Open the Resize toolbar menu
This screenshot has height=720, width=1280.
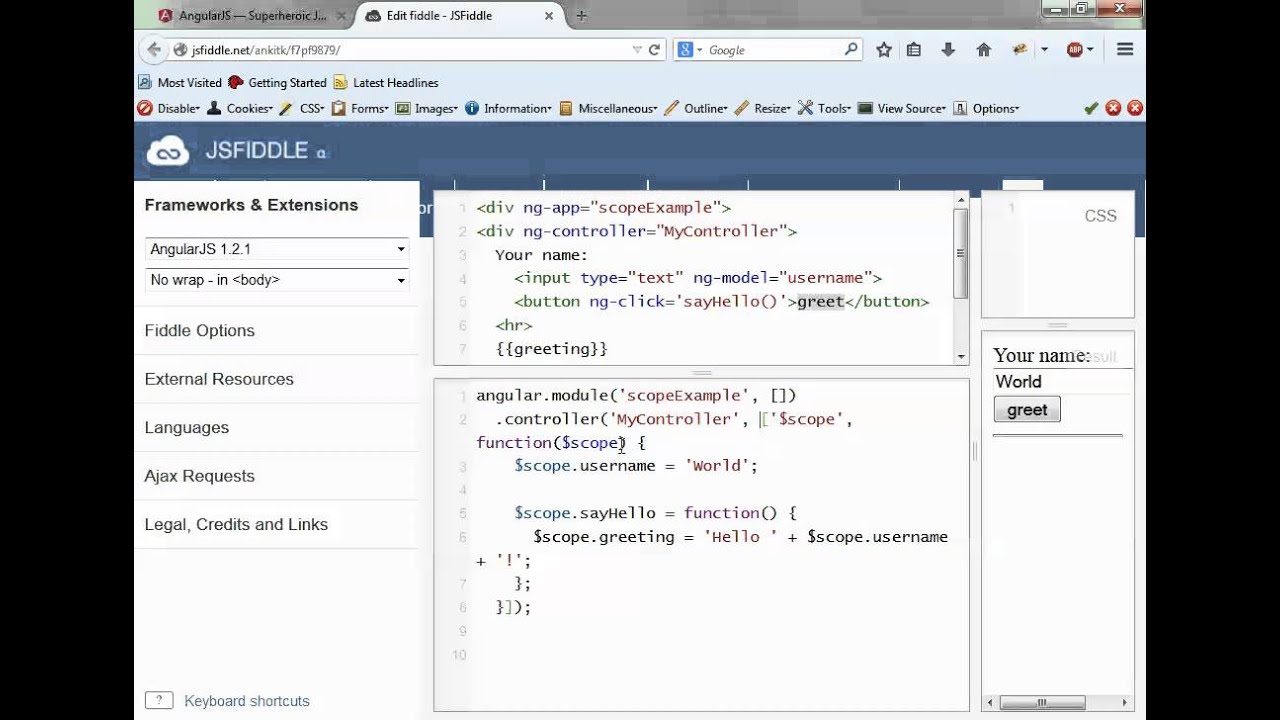[763, 108]
